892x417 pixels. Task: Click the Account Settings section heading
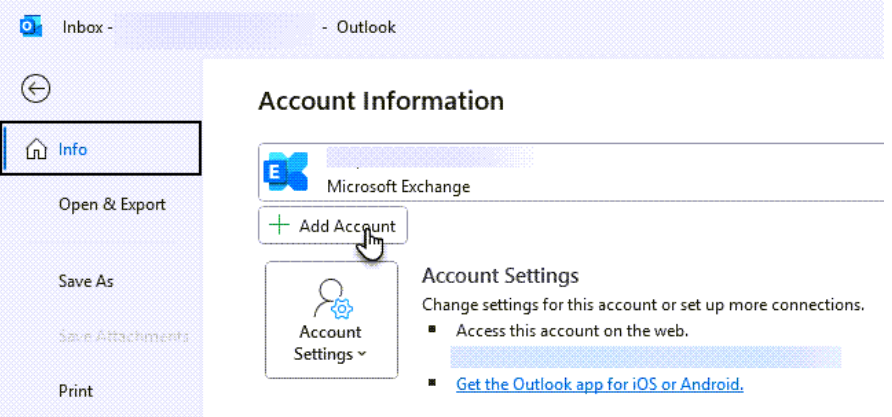coord(500,276)
